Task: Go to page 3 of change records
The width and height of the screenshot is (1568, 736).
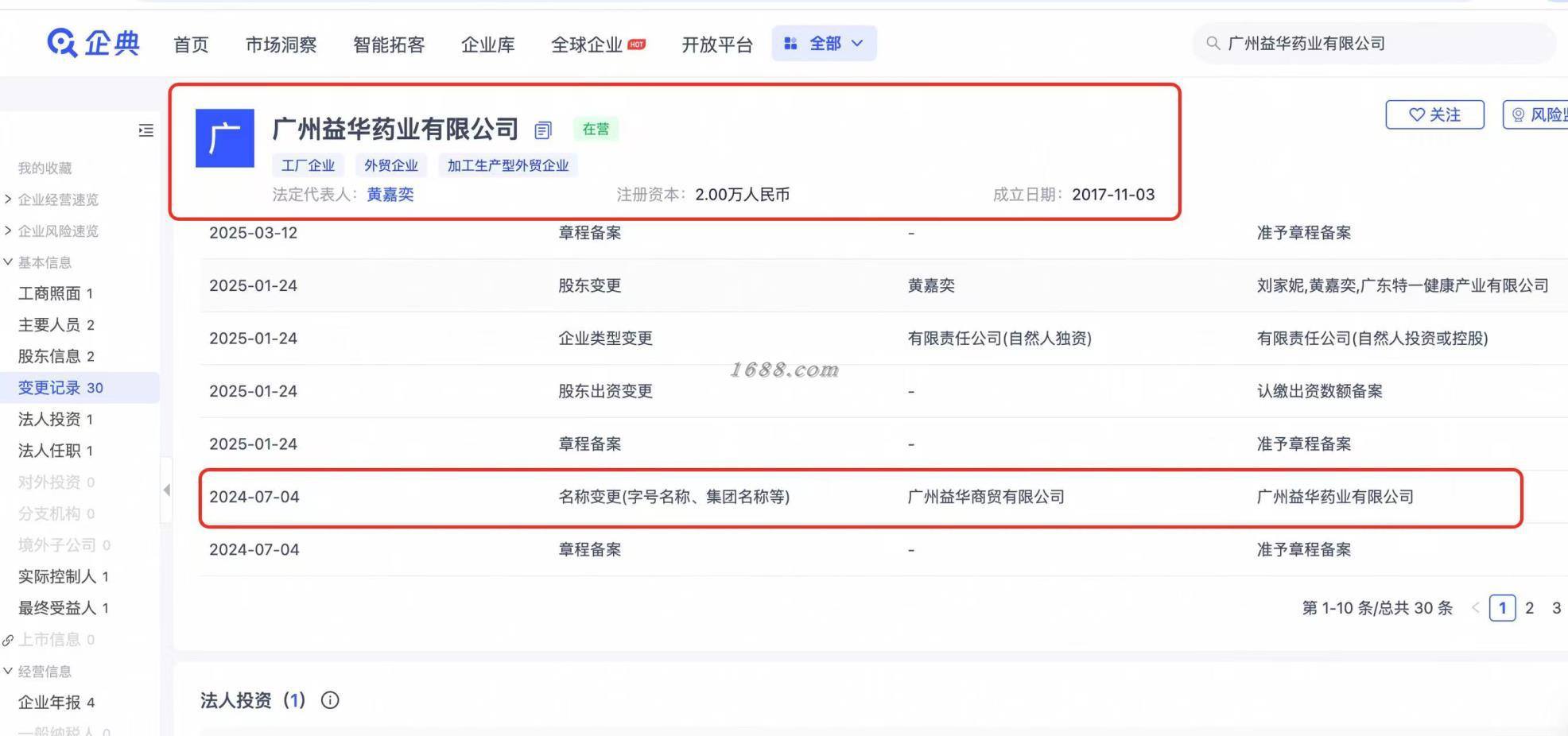Action: [1556, 608]
